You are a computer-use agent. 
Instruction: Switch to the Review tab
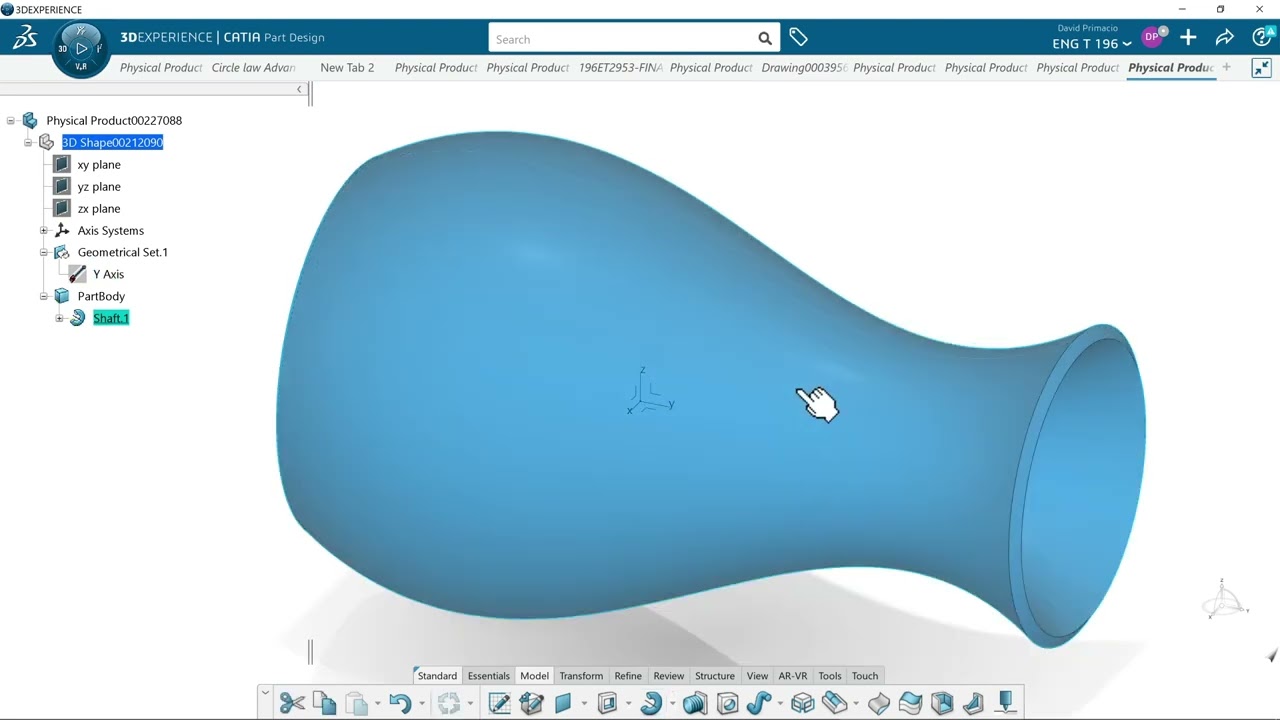click(669, 676)
